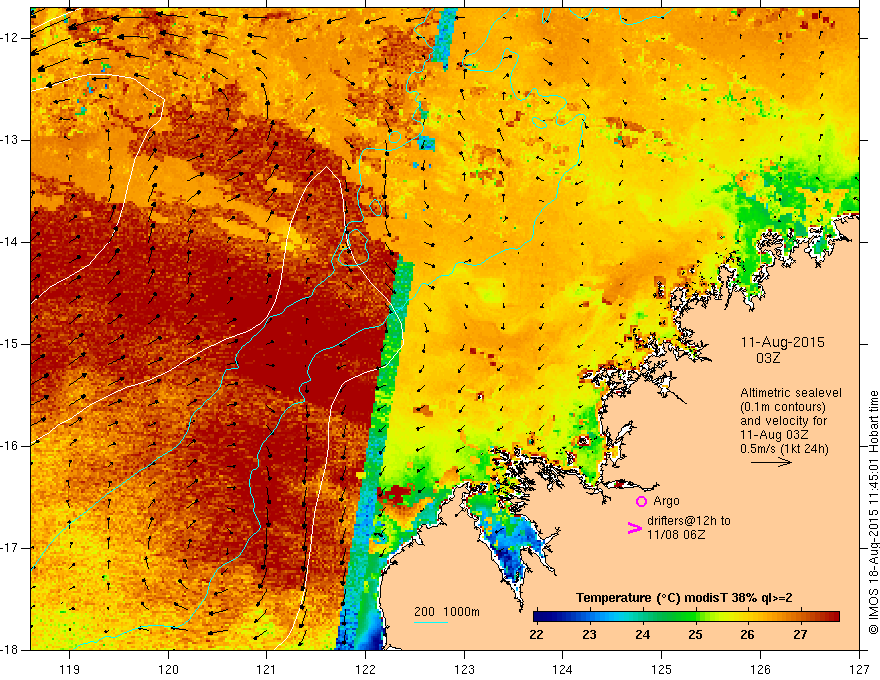Click the cyan 200 1000m isobath legend line
Viewport: 880px width, 680px height.
pos(431,622)
